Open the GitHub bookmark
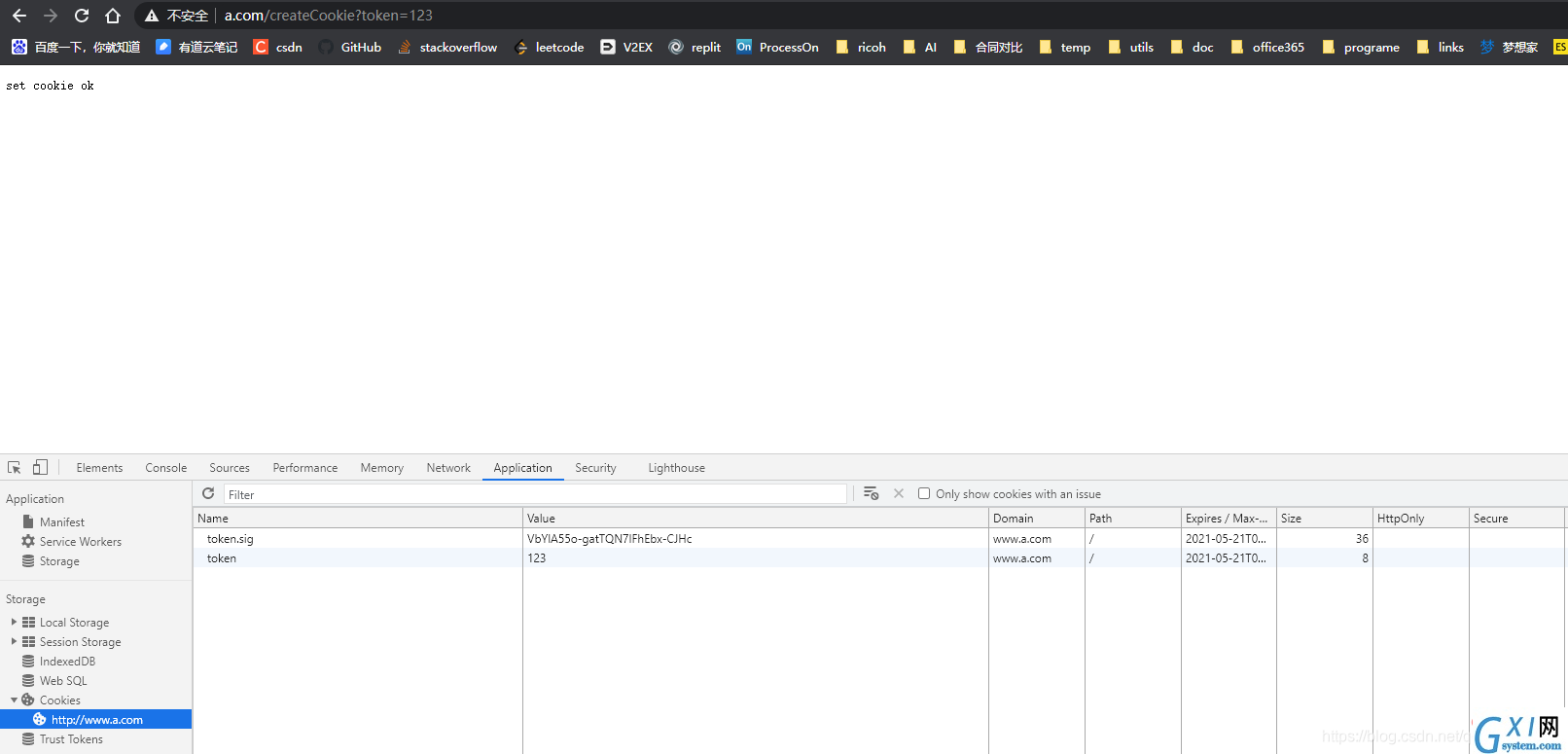 click(350, 47)
